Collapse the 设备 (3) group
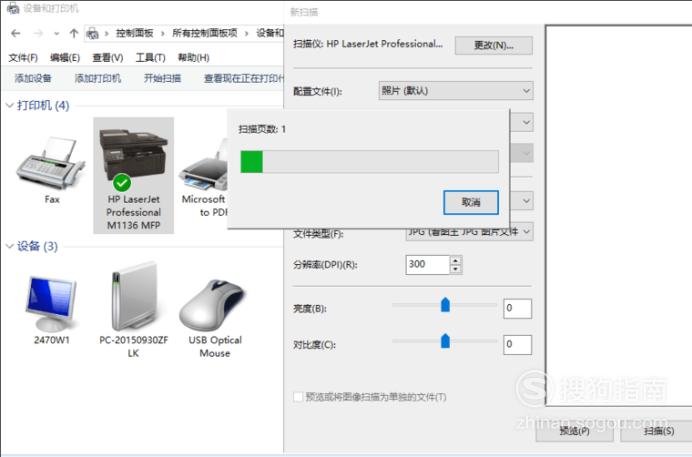The image size is (692, 457). point(10,246)
